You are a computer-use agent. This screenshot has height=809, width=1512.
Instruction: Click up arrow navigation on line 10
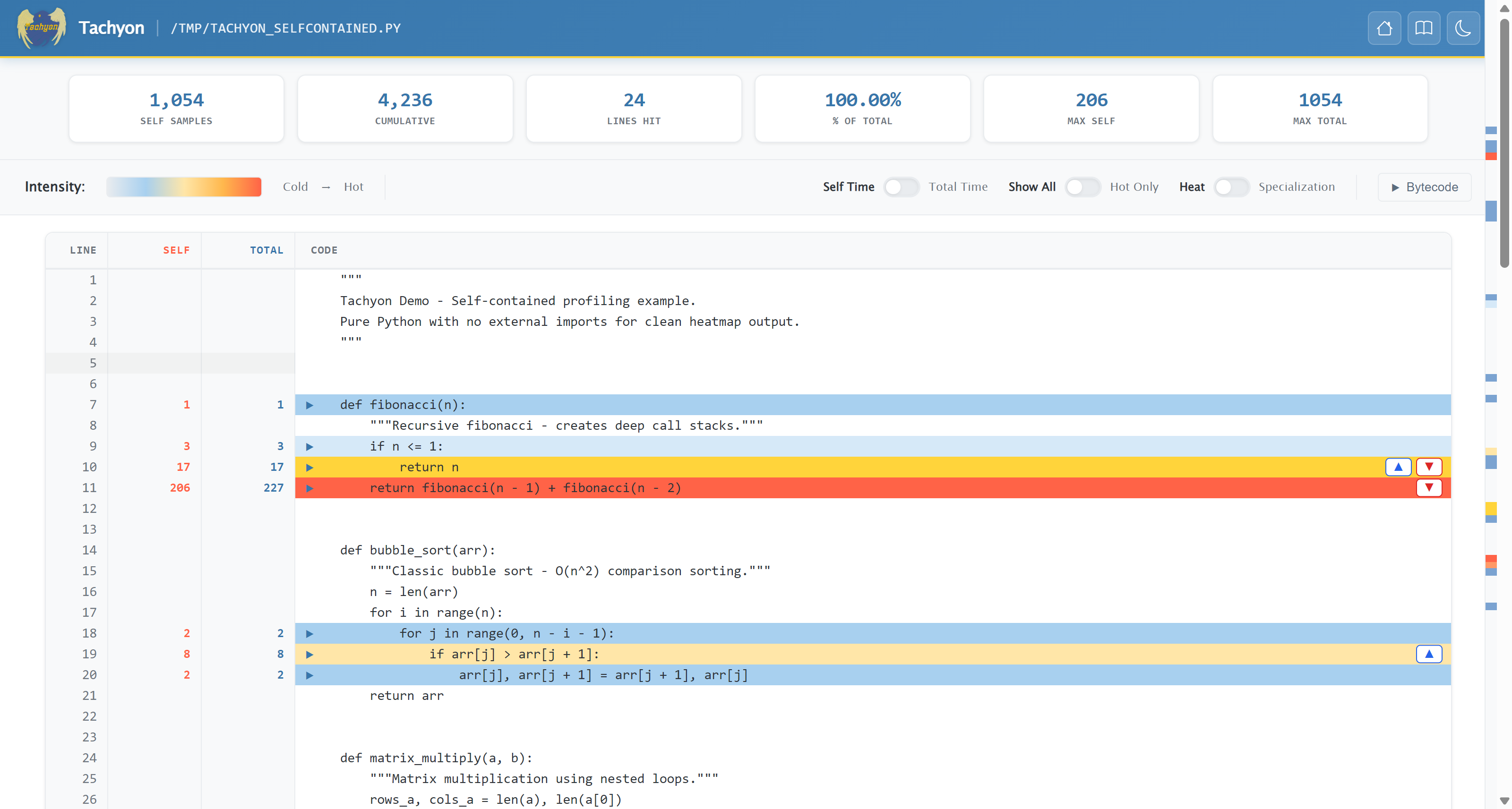[x=1398, y=467]
